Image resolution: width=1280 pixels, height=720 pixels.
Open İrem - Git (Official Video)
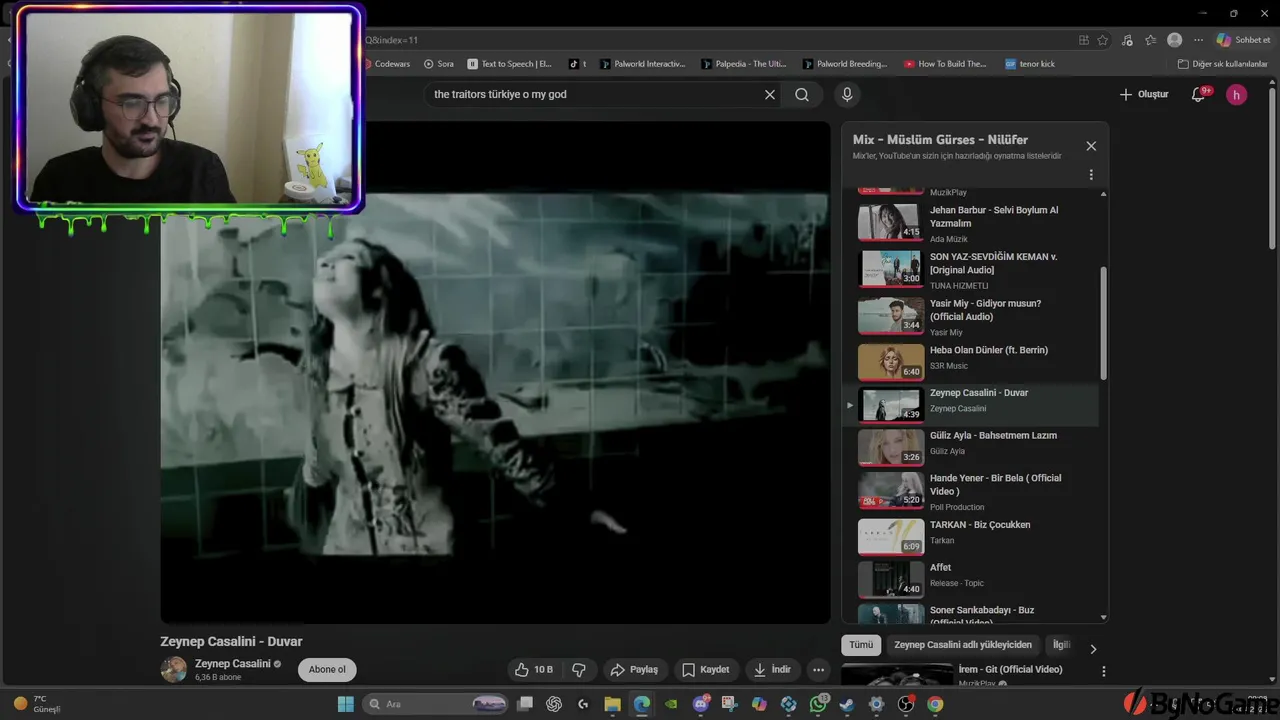tap(1011, 670)
